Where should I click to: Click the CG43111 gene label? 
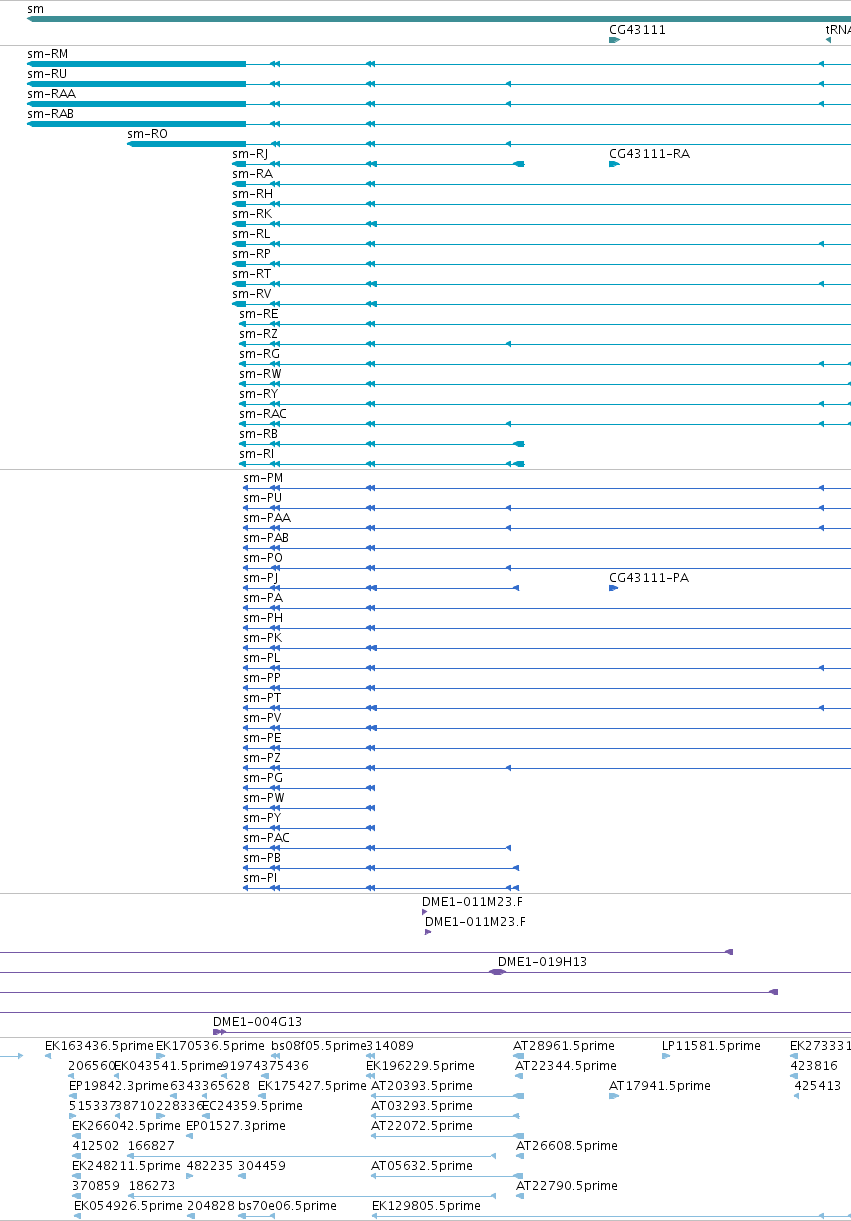pyautogui.click(x=637, y=30)
